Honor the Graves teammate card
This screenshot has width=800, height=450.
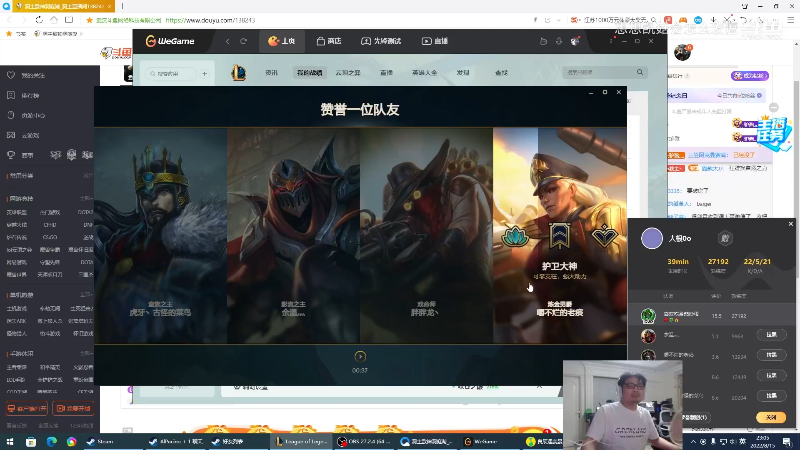pyautogui.click(x=427, y=235)
